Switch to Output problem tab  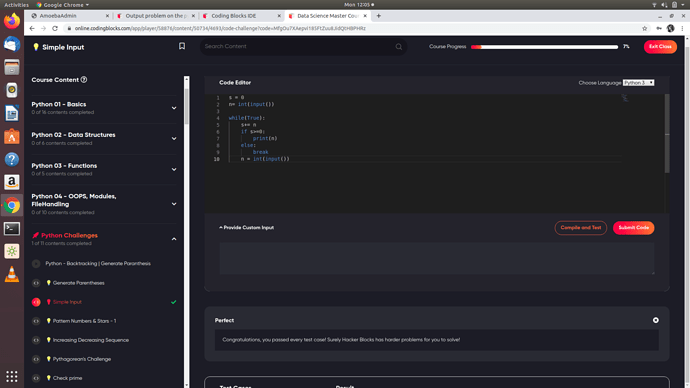point(156,16)
